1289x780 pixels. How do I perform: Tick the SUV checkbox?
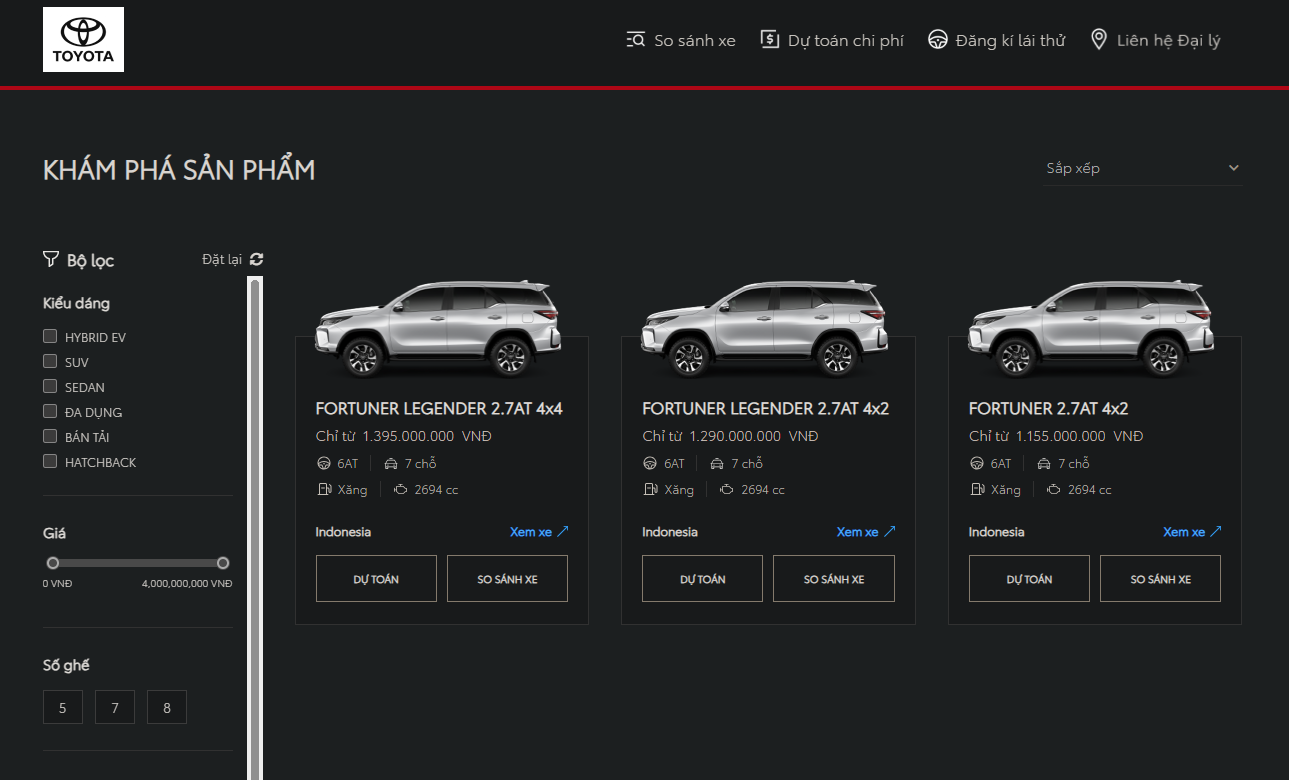tap(50, 361)
